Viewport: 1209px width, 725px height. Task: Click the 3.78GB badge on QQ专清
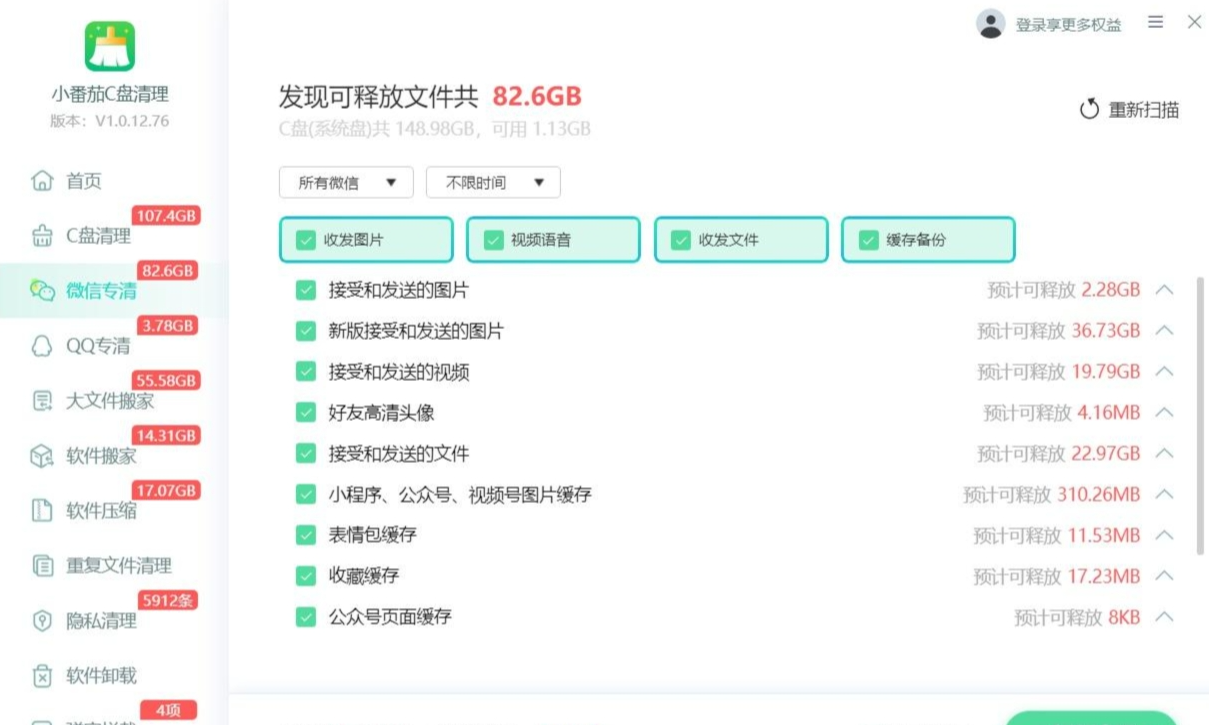(x=169, y=326)
